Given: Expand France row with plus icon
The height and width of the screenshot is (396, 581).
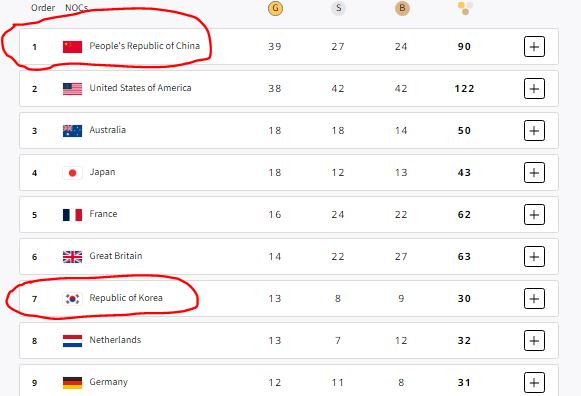Looking at the screenshot, I should 534,214.
